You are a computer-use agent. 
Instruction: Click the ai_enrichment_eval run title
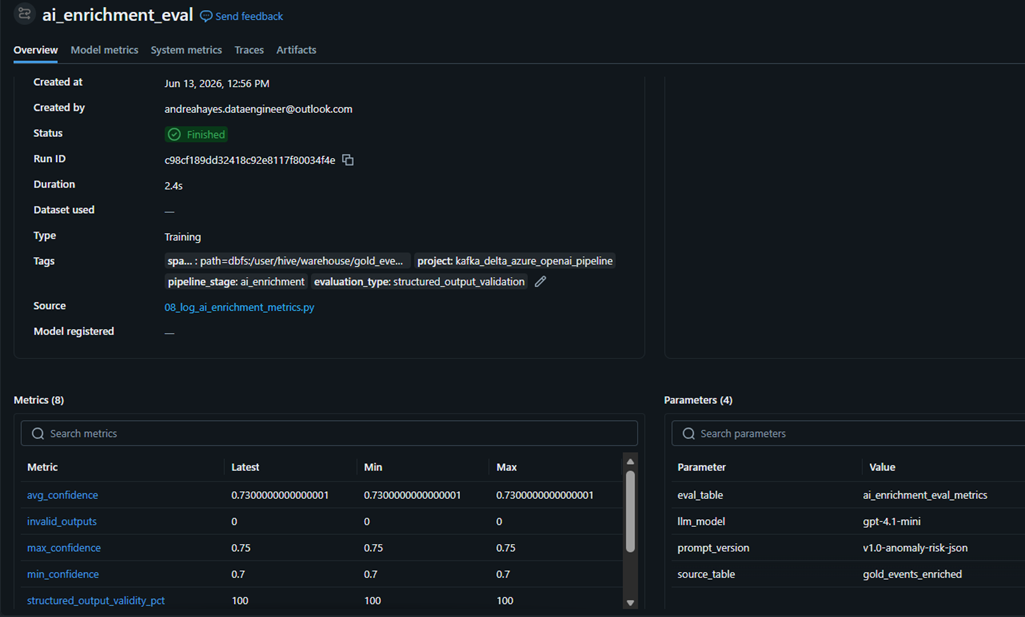pos(118,15)
